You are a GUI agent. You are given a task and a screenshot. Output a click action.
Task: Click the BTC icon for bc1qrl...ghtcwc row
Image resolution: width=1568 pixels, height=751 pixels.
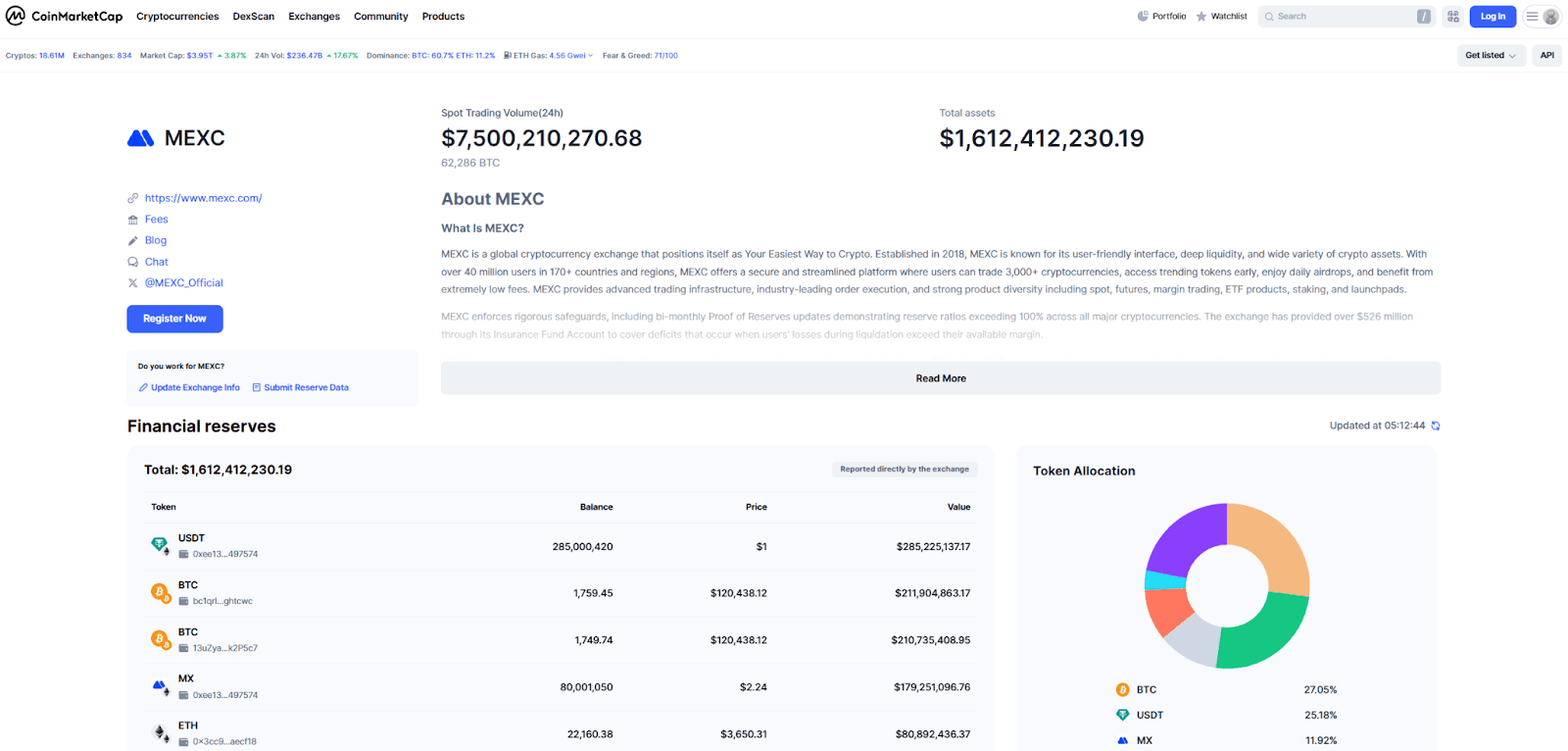160,592
